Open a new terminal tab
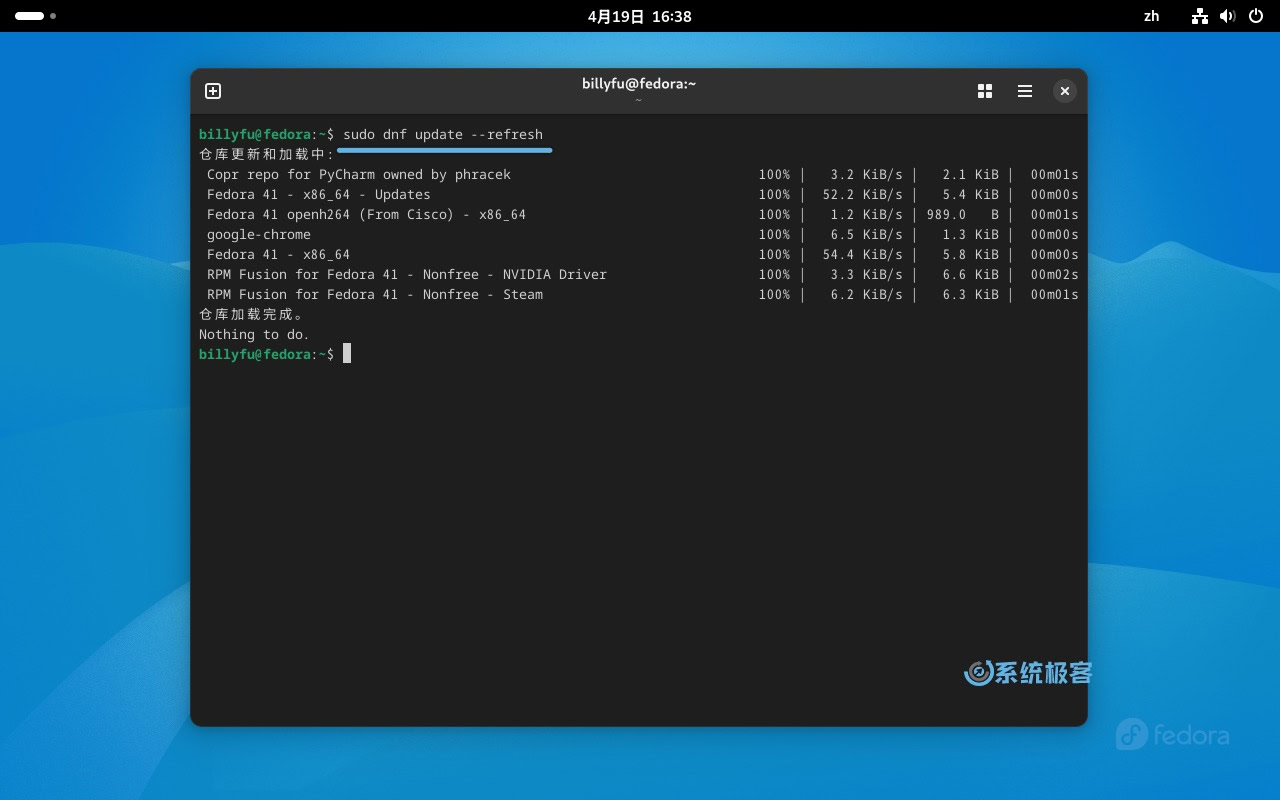Screen dimensions: 1280x800 (213, 91)
